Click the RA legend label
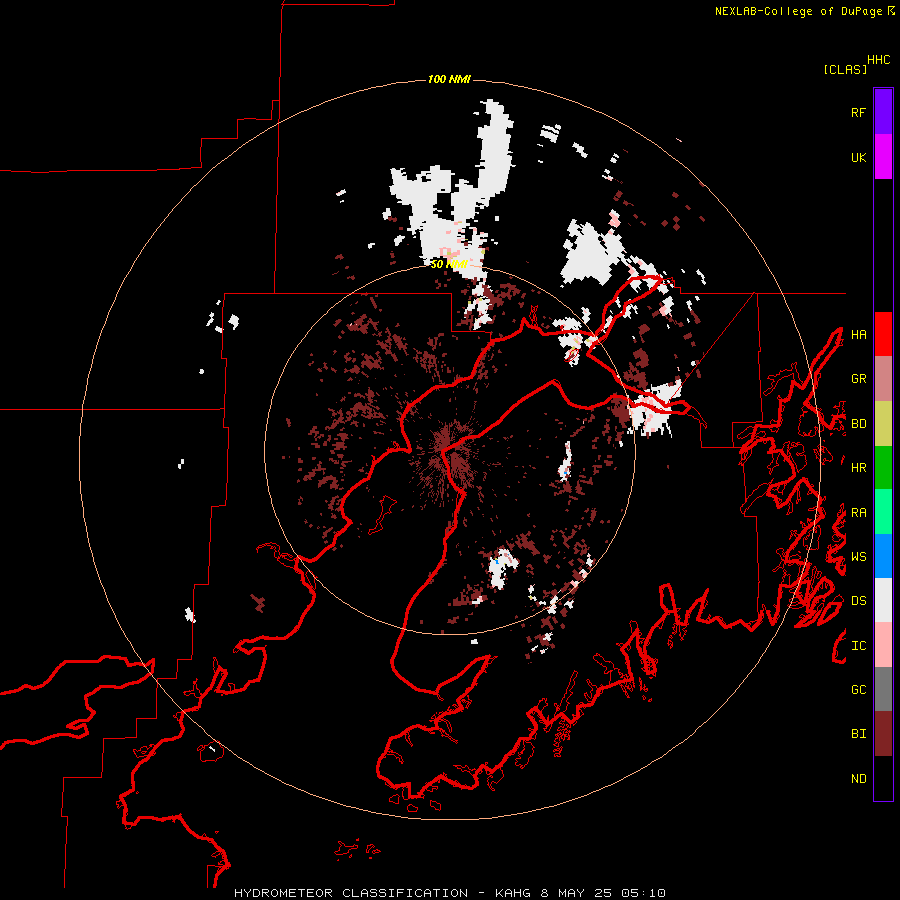Image resolution: width=900 pixels, height=900 pixels. point(858,513)
